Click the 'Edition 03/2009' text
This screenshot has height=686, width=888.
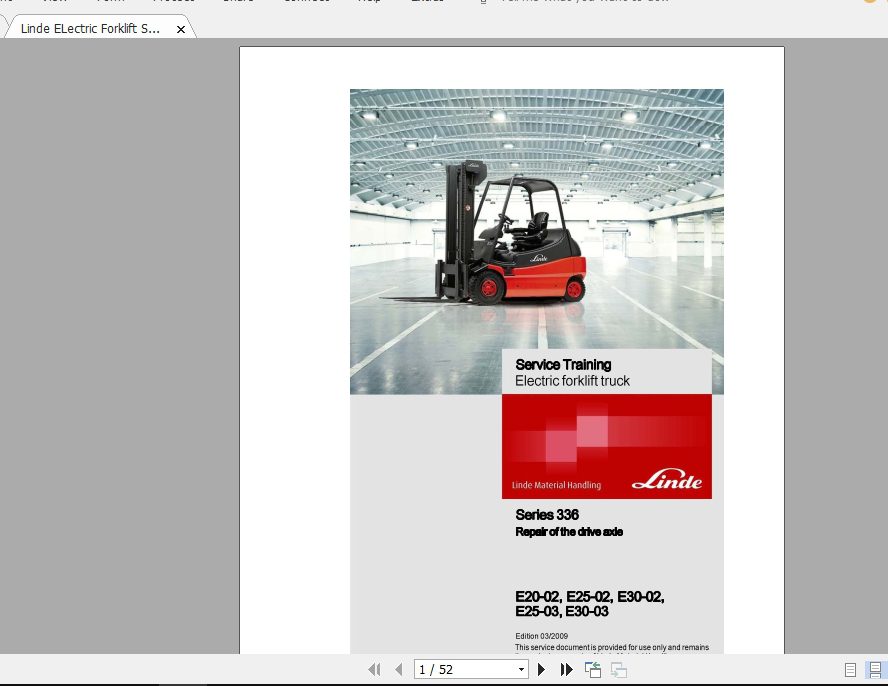point(541,636)
